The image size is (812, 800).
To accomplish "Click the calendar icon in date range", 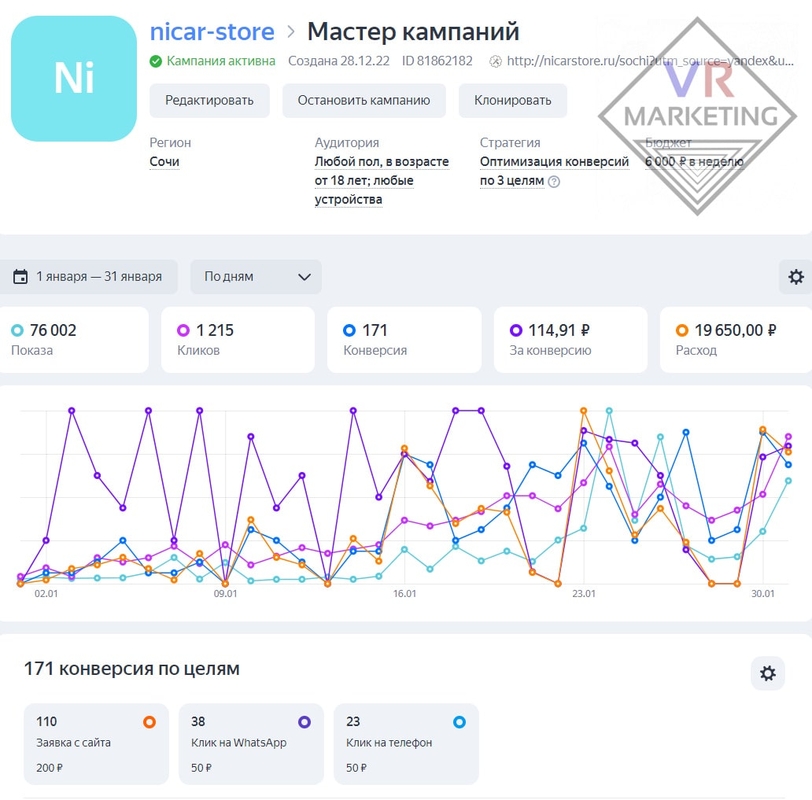I will pos(20,277).
